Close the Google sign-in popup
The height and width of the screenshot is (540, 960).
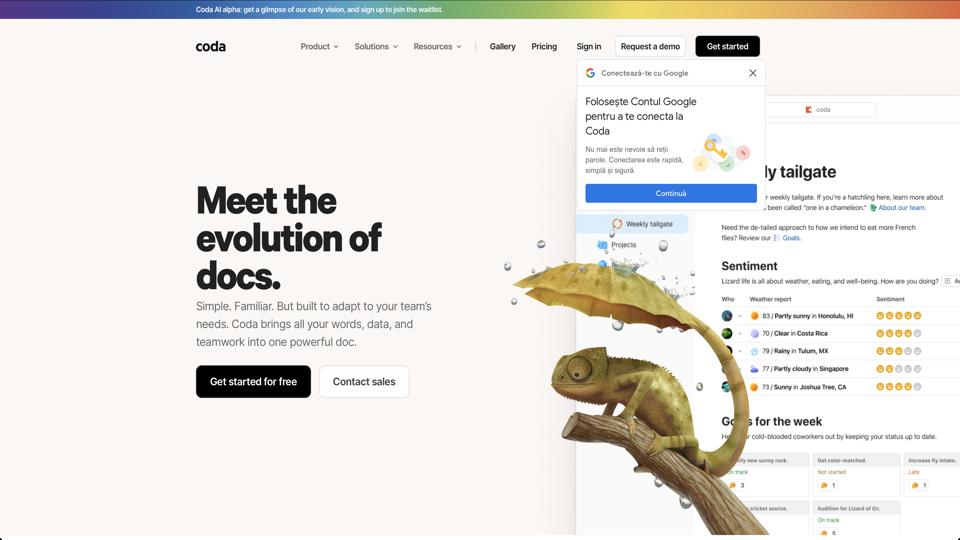coord(752,73)
